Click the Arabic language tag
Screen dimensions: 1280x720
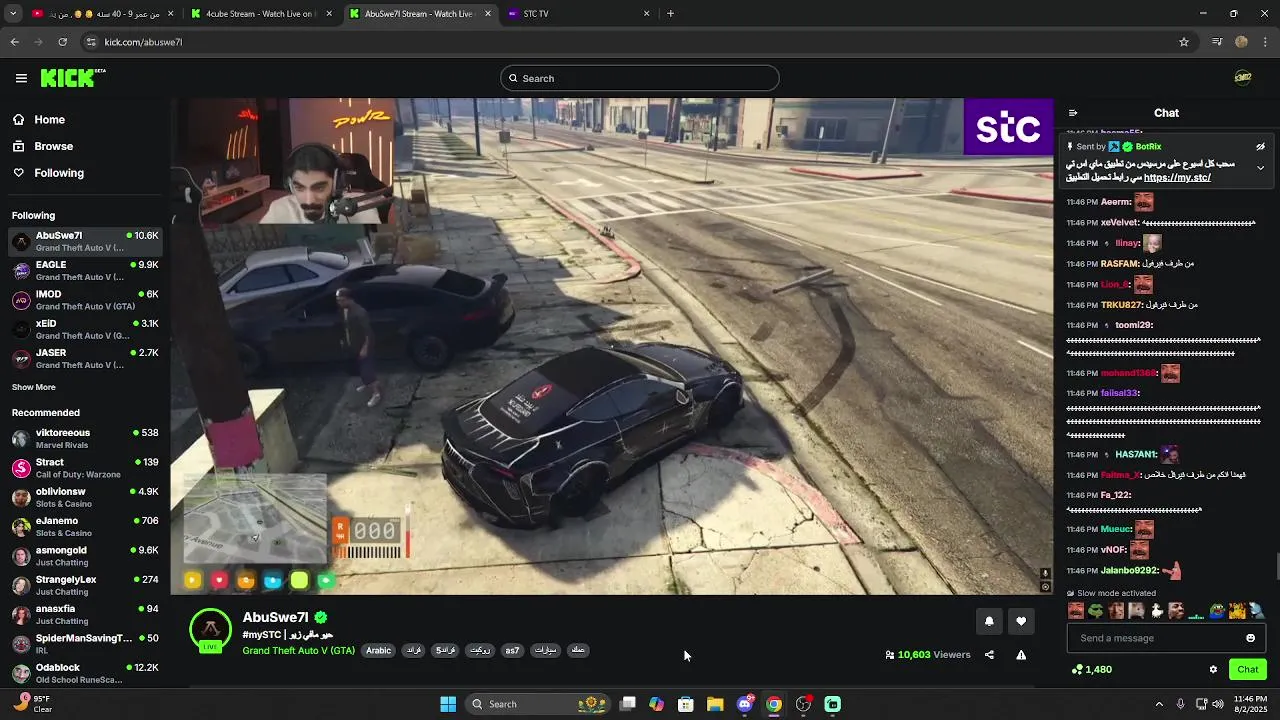379,651
